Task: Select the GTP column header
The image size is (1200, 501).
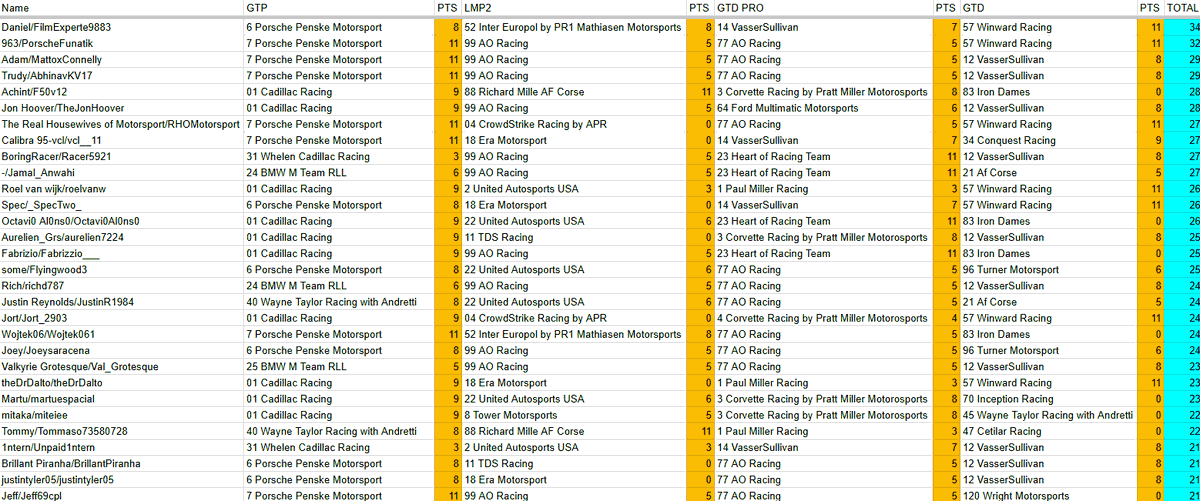Action: [340, 8]
